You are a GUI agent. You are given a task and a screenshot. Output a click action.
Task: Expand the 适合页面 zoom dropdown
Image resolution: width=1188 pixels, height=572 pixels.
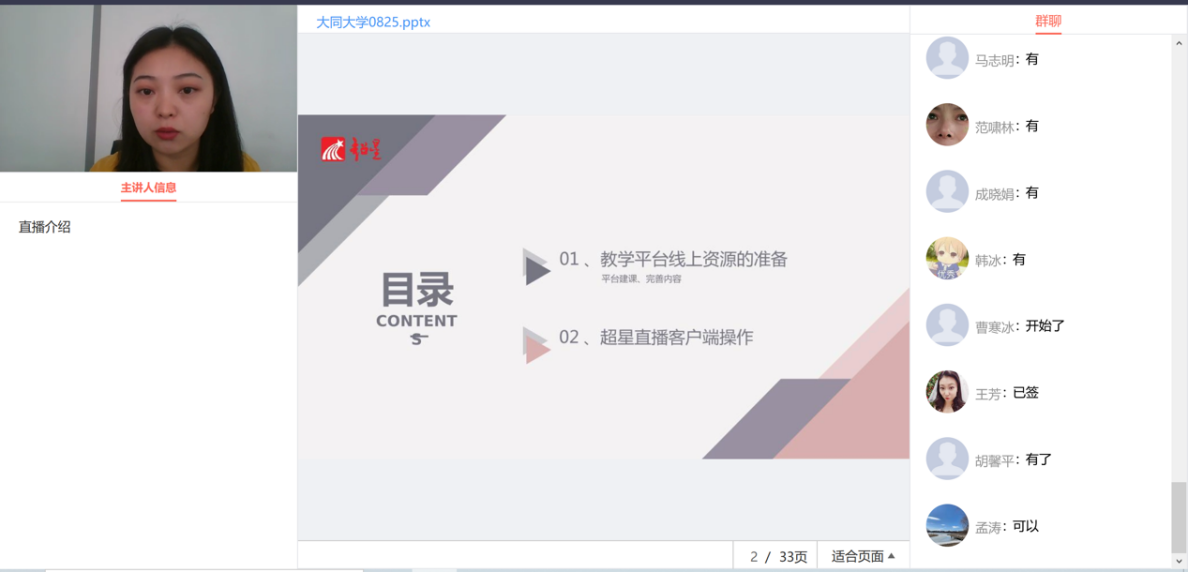(x=863, y=556)
